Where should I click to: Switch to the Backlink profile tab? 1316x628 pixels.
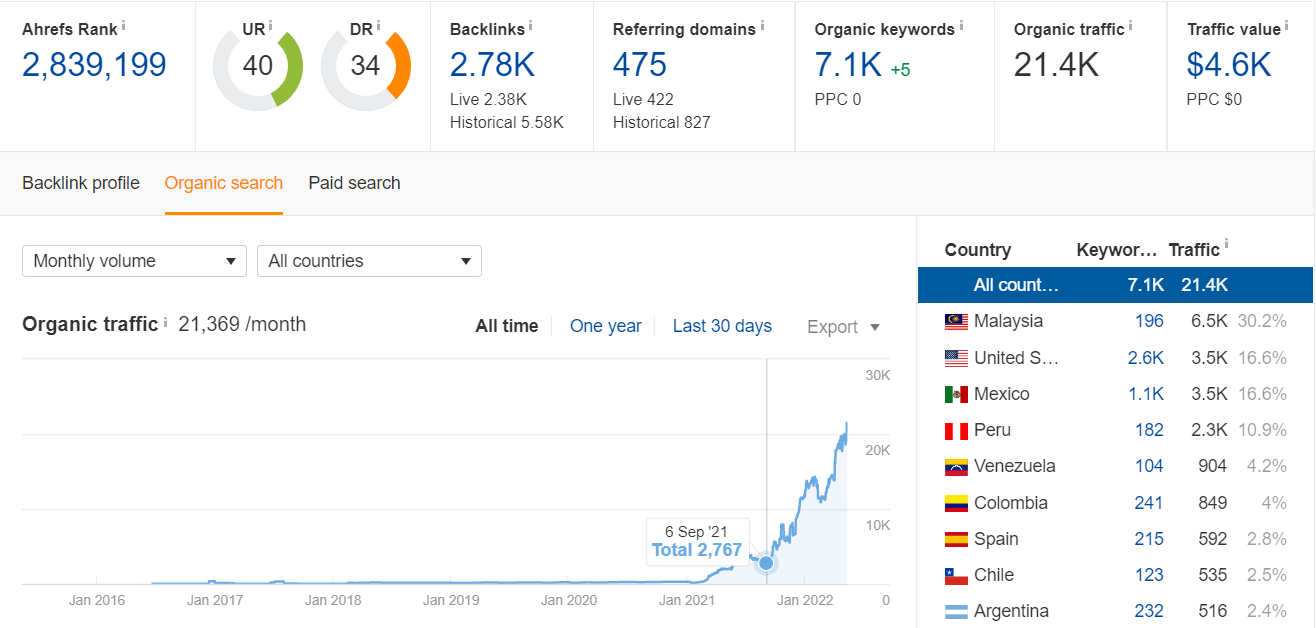pos(81,183)
